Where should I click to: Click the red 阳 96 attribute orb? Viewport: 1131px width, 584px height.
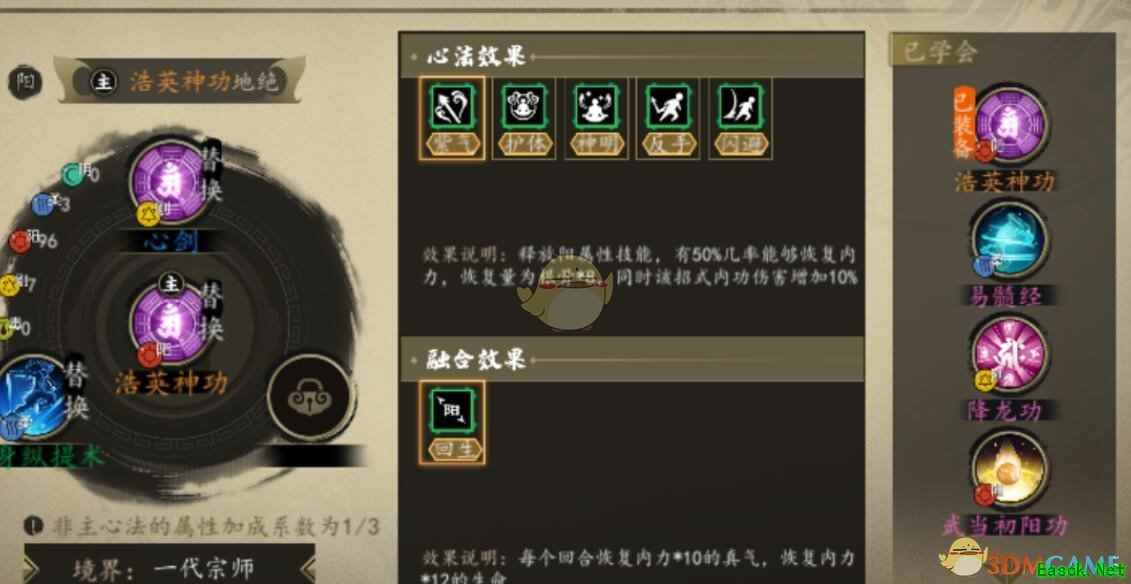pyautogui.click(x=20, y=242)
